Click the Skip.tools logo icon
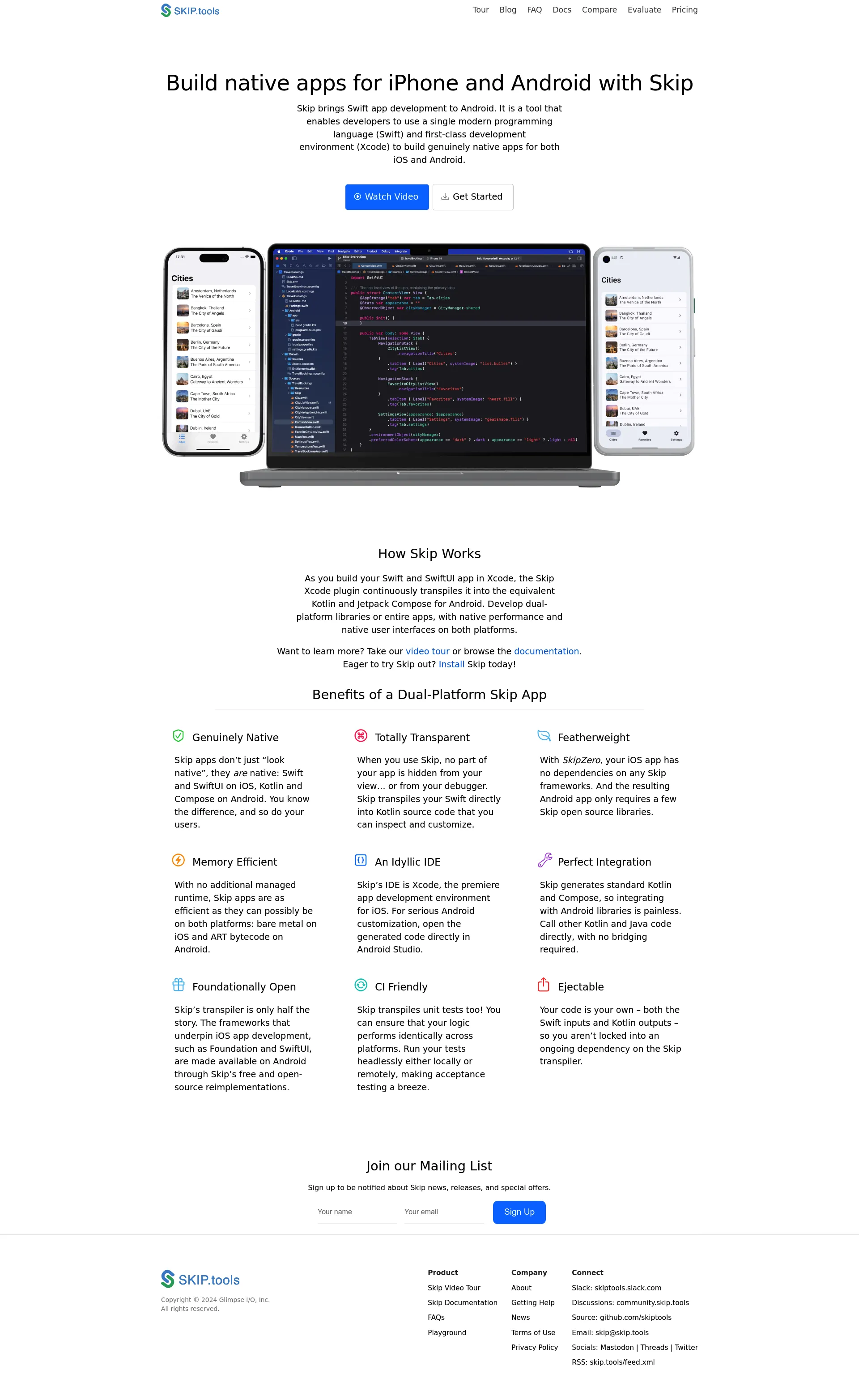The height and width of the screenshot is (1400, 859). tap(161, 10)
